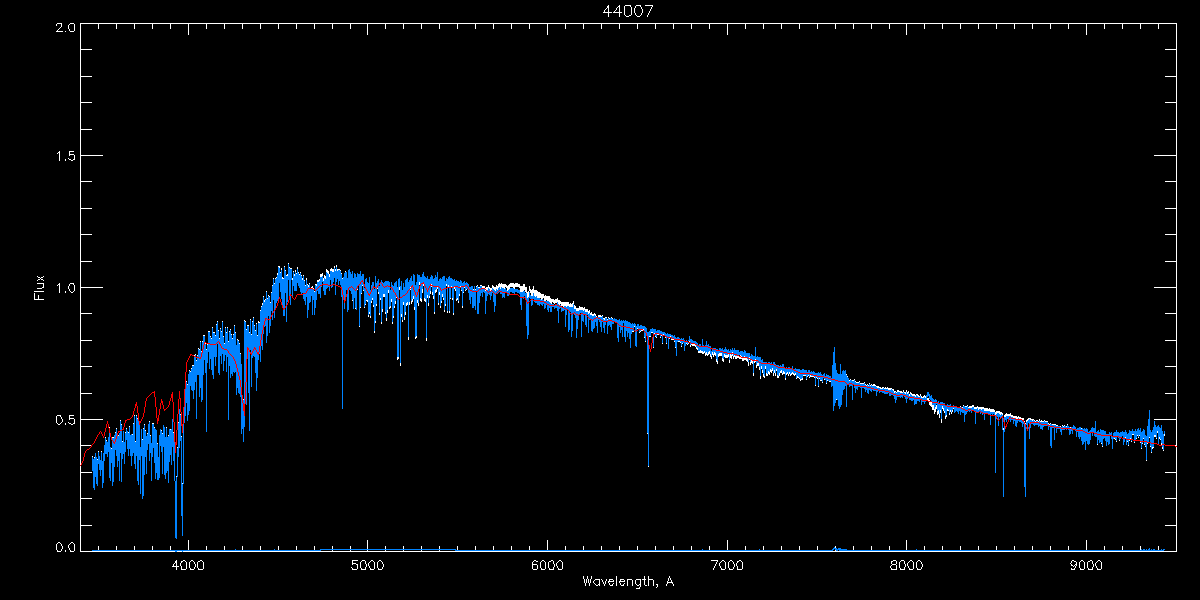1200x600 pixels.
Task: Click the deep absorption line near 6560 Å
Action: pyautogui.click(x=648, y=464)
